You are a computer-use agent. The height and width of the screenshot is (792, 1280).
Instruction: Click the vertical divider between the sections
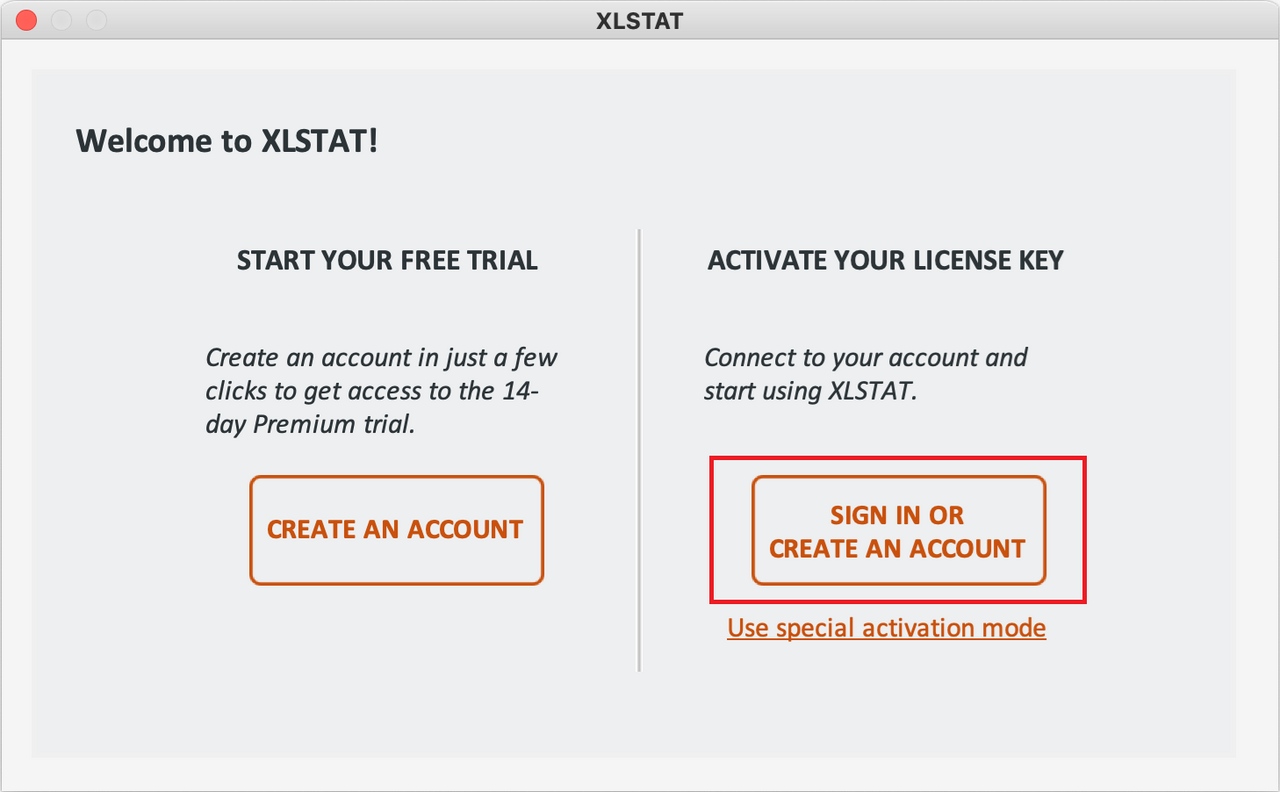click(639, 450)
